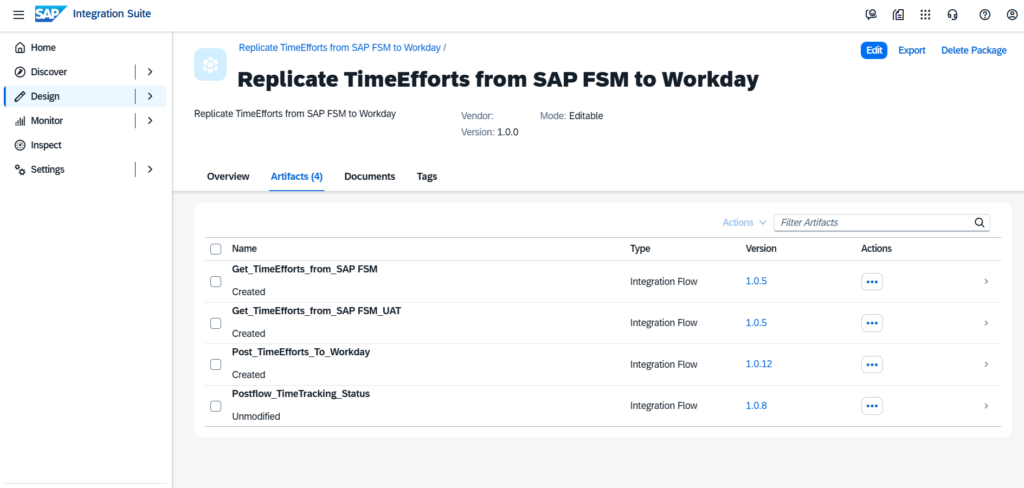Image resolution: width=1024 pixels, height=488 pixels.
Task: Open the Post_TimeEfforts_To_Workday artifact name
Action: tap(301, 352)
